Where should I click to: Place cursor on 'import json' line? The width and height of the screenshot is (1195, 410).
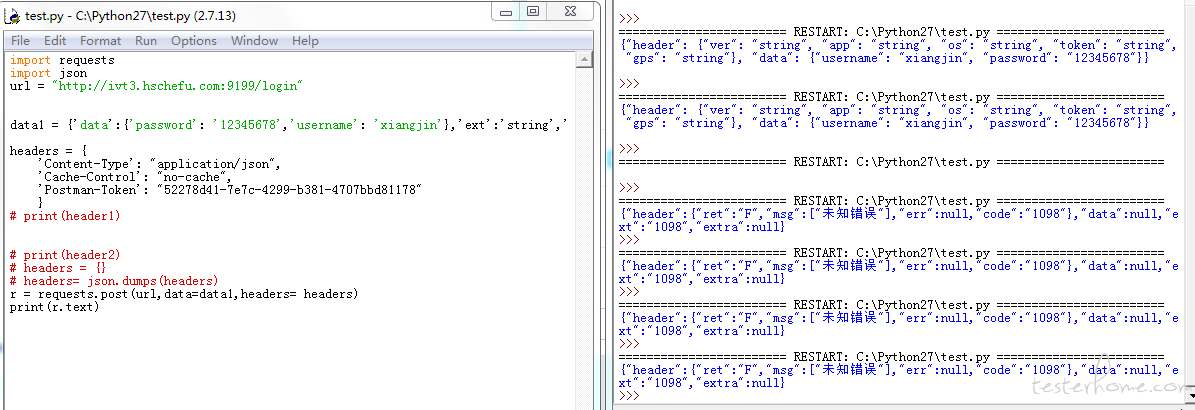49,73
